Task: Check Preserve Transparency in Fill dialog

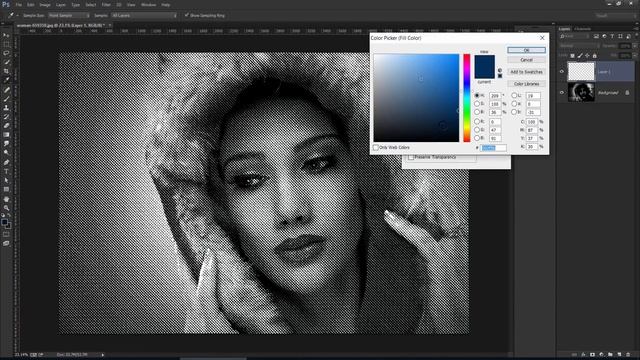Action: coord(411,157)
